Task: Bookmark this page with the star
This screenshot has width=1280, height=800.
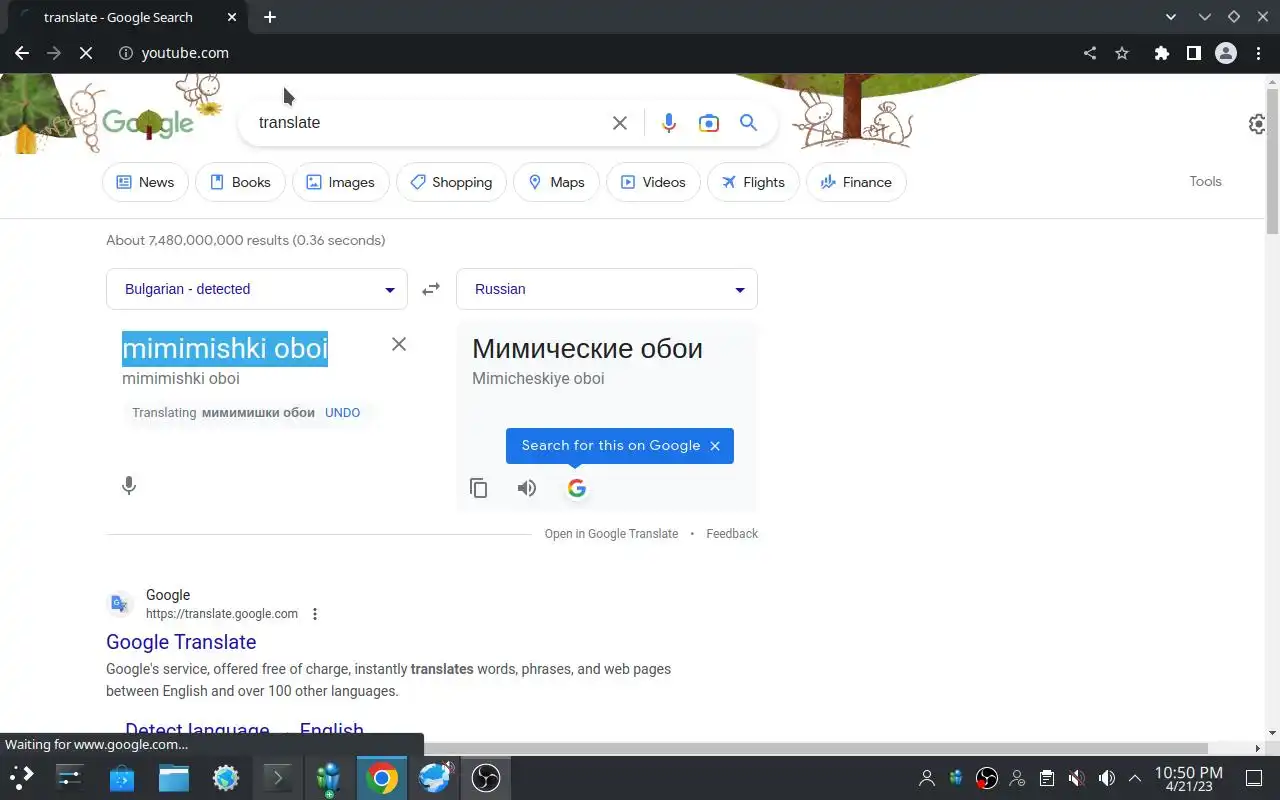Action: coord(1122,53)
